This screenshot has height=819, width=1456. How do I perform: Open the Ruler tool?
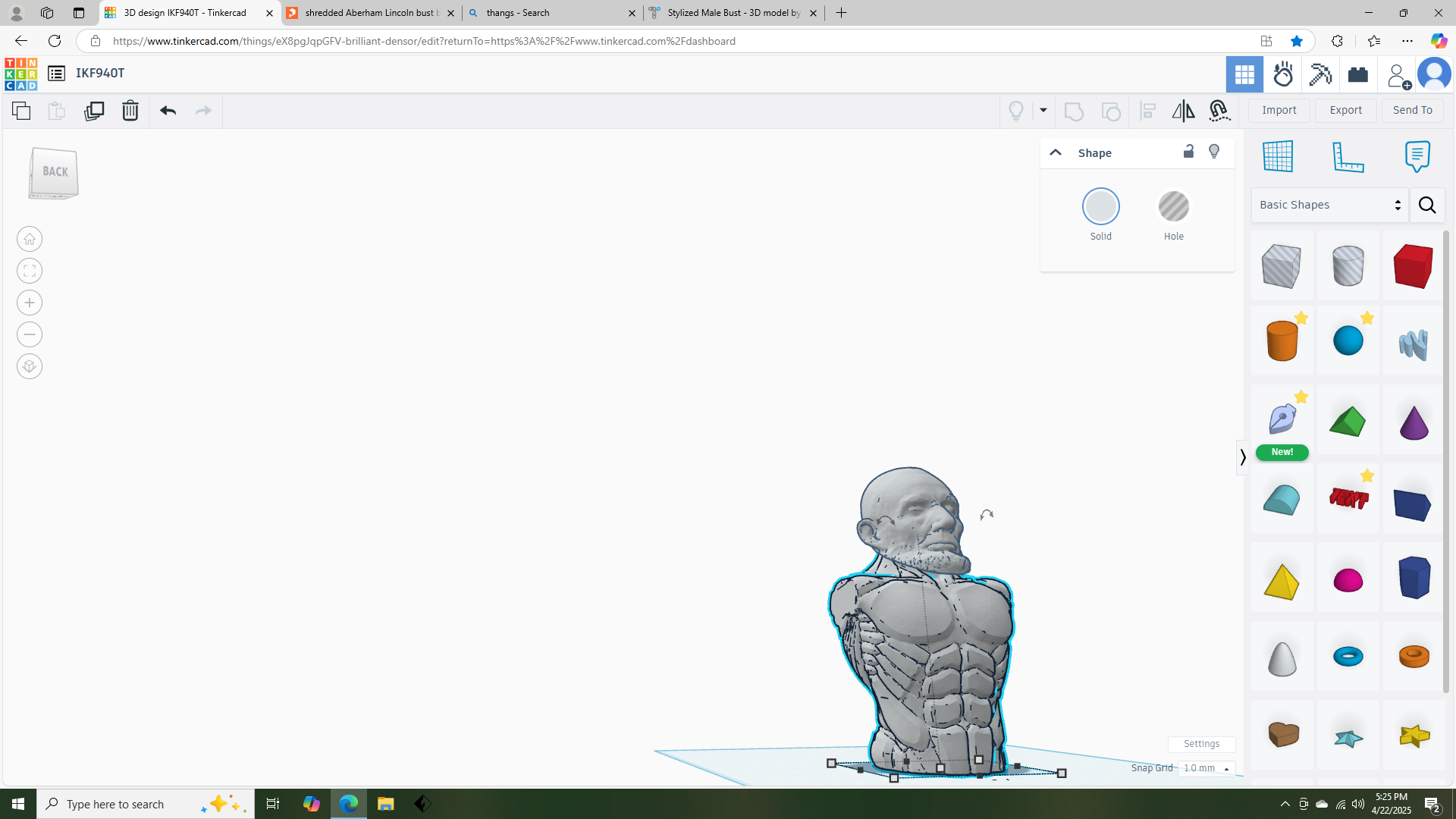(x=1348, y=156)
